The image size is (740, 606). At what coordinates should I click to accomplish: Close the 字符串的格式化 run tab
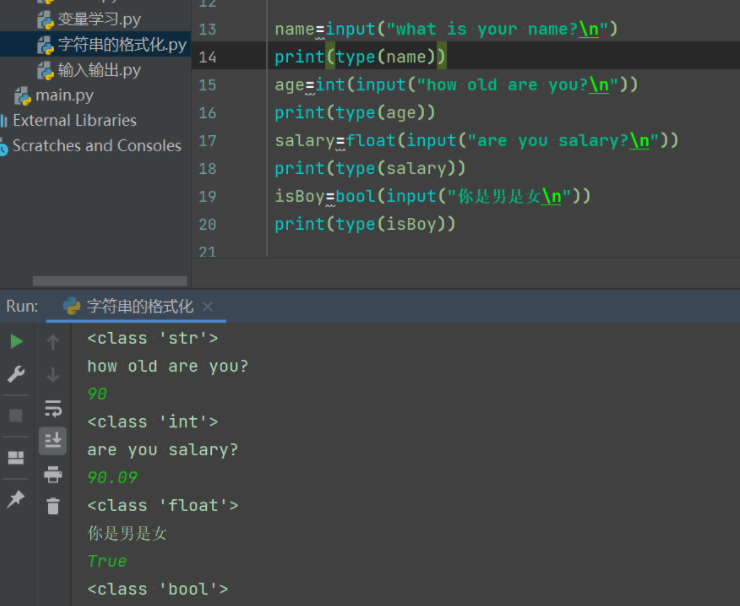[x=208, y=307]
